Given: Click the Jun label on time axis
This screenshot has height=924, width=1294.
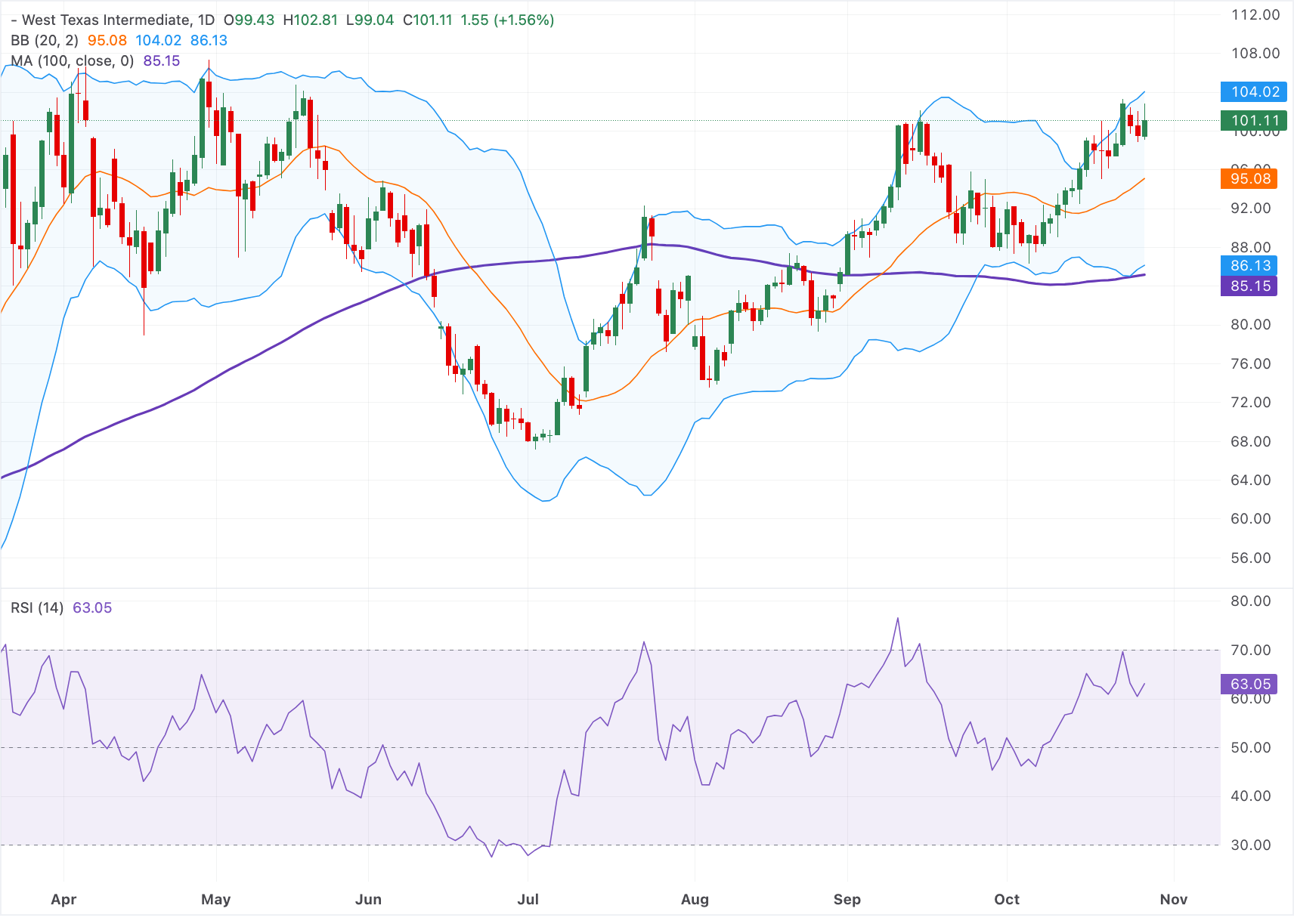Looking at the screenshot, I should [x=368, y=900].
